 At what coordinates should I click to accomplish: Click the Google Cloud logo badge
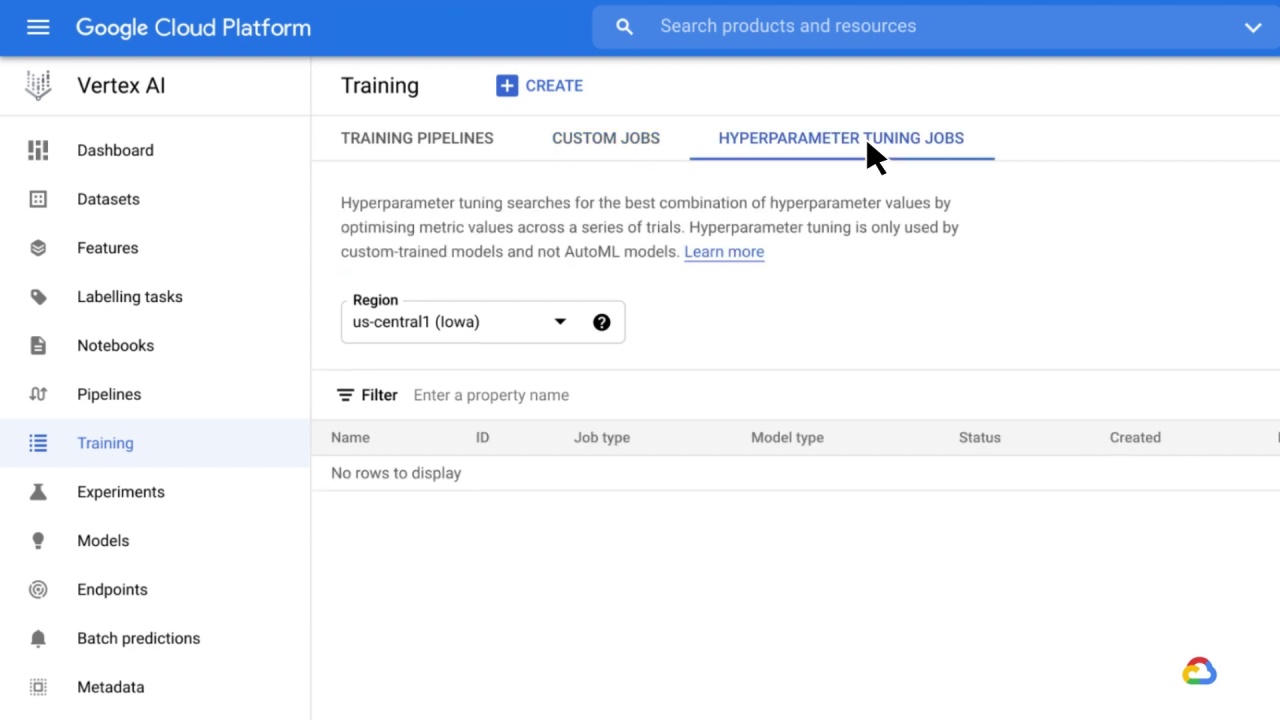pyautogui.click(x=1199, y=671)
